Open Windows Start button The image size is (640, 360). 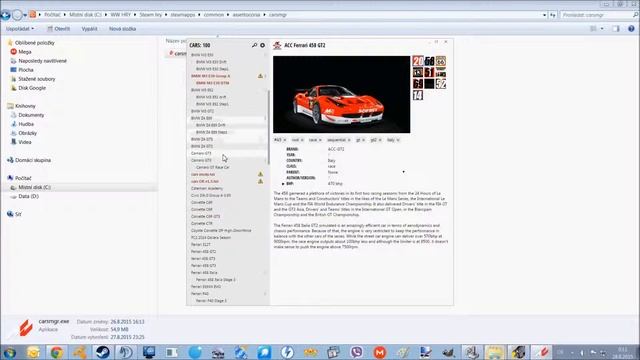click(9, 352)
